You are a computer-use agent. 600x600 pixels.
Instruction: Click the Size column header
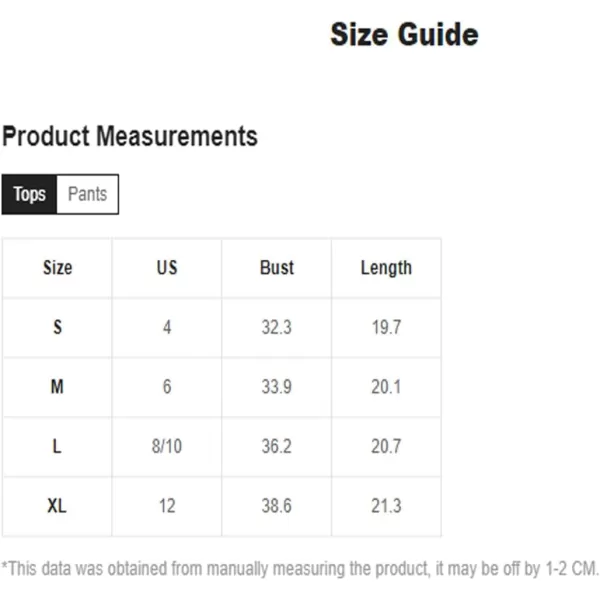tap(57, 268)
